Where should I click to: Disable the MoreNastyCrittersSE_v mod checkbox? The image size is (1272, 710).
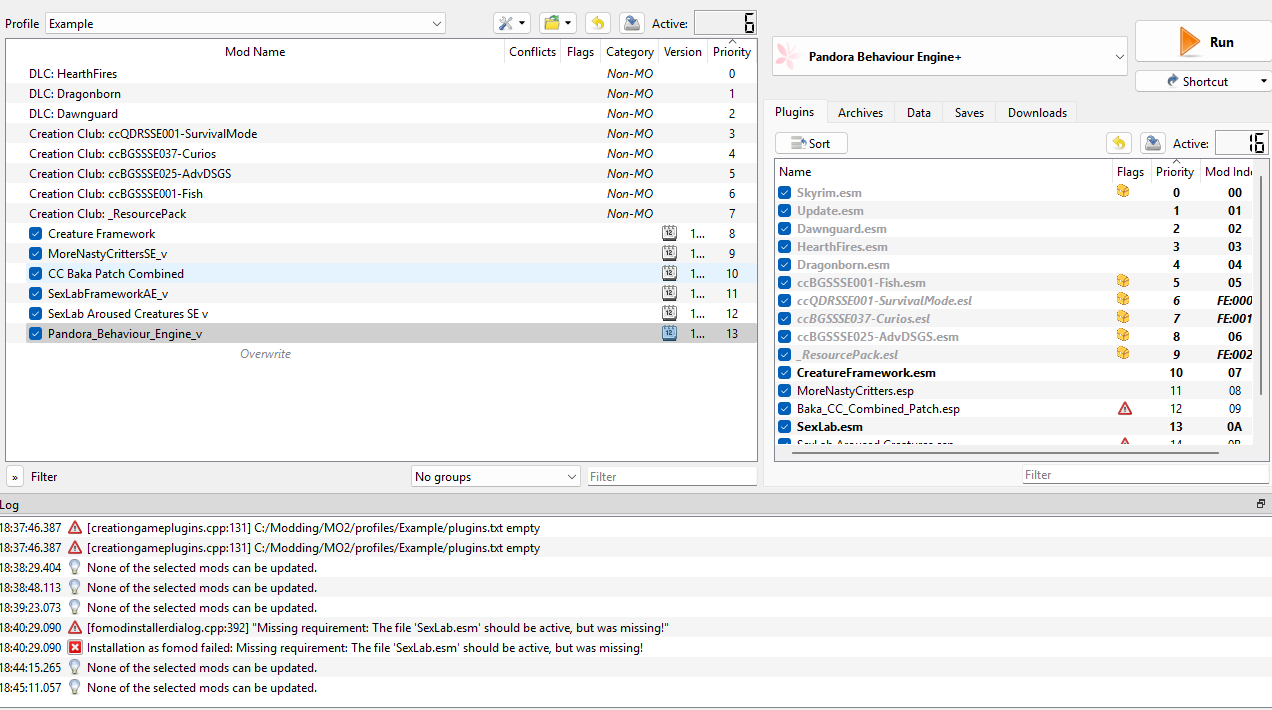point(36,253)
